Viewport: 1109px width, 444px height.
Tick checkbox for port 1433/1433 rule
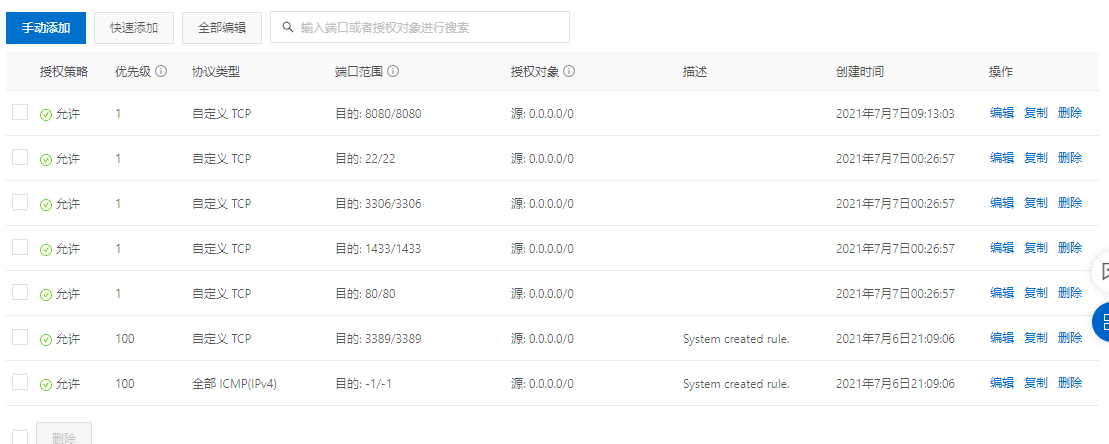coord(20,247)
